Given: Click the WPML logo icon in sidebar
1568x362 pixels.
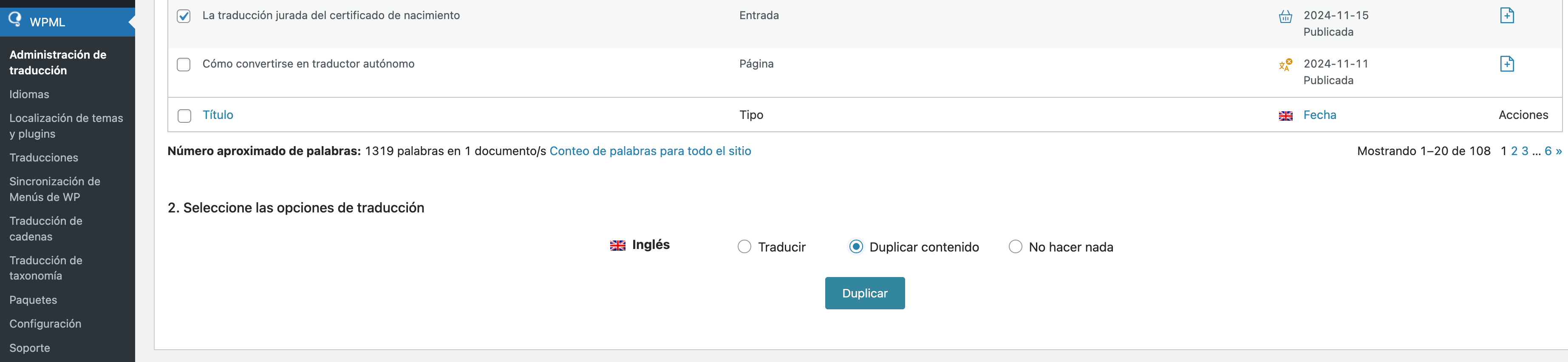Looking at the screenshot, I should [14, 20].
